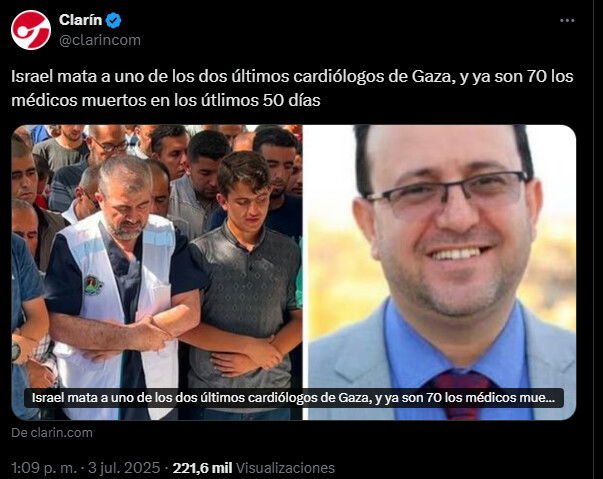Screen dimensions: 603x479
Task: Click the Clarín red logo avatar
Action: [x=31, y=30]
